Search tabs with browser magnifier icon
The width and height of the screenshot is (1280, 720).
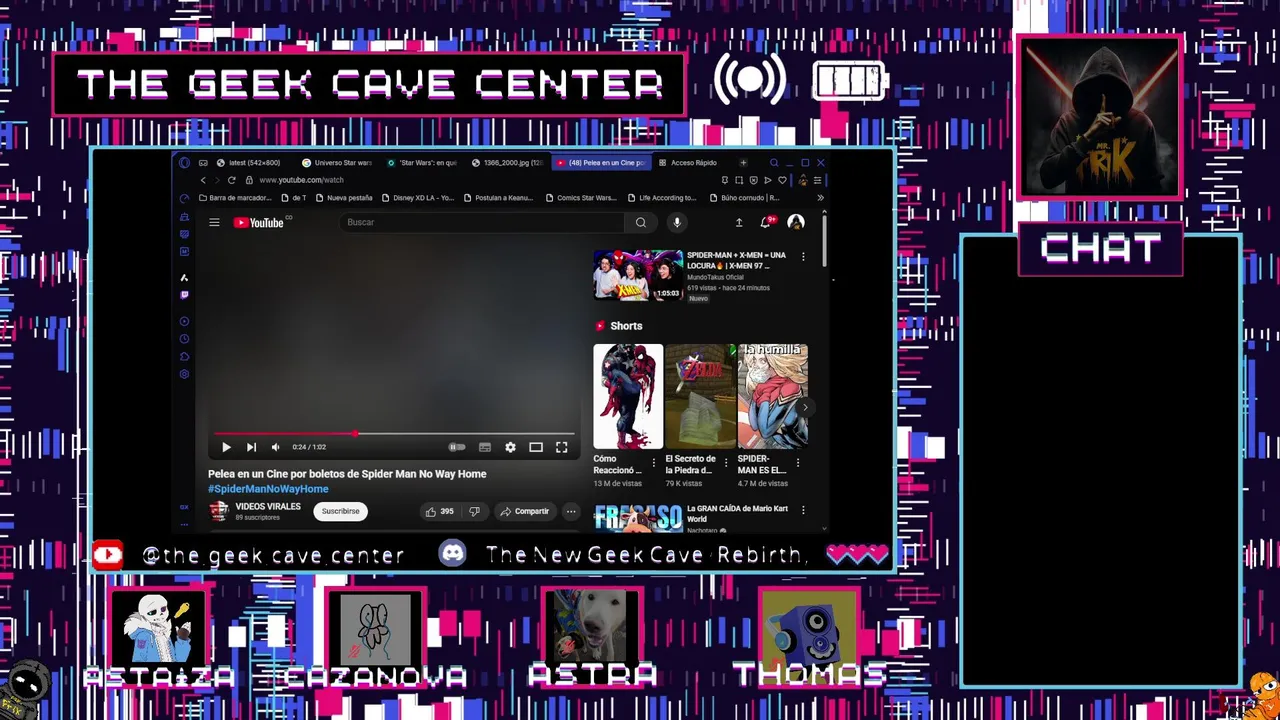coord(774,162)
